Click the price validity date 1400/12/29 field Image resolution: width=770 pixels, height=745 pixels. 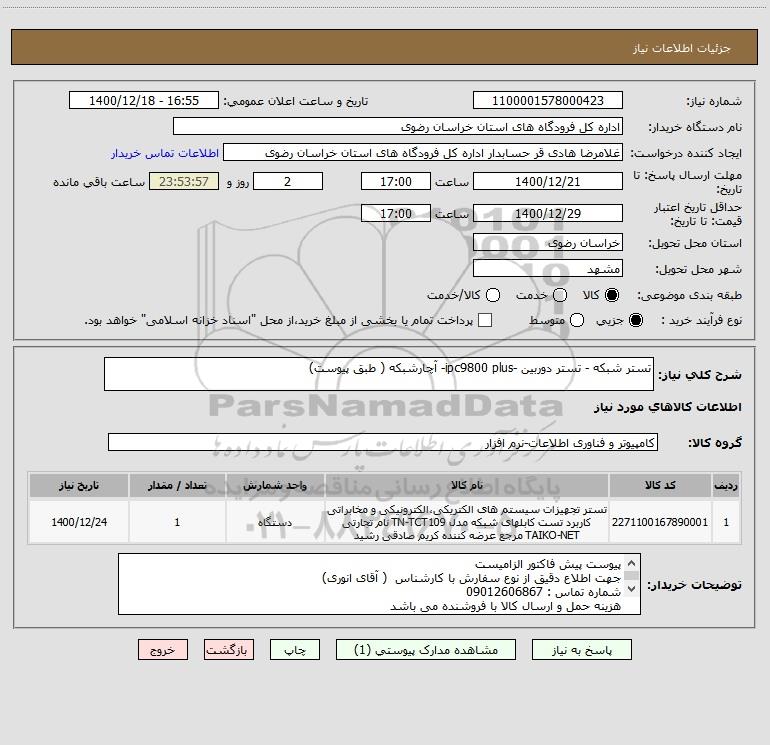(x=548, y=213)
